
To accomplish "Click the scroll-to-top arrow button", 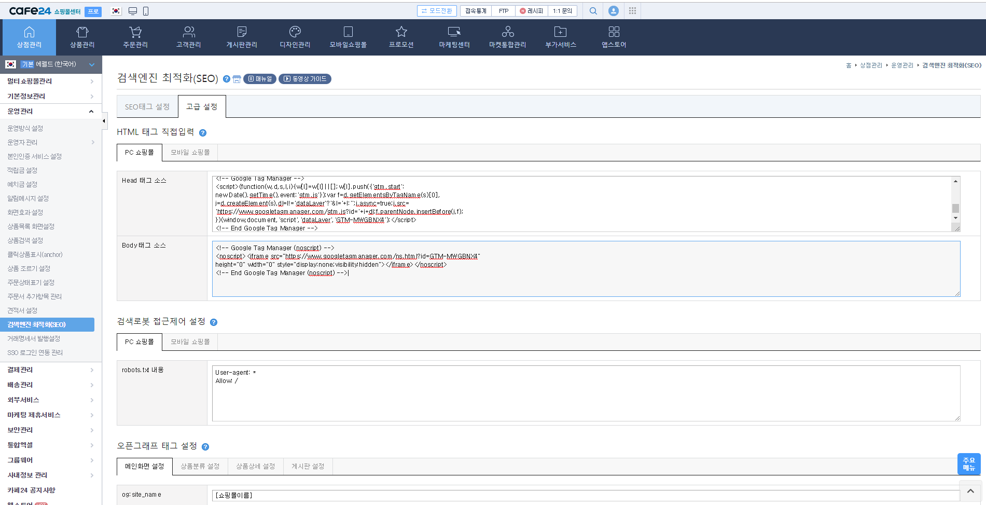I will point(970,491).
